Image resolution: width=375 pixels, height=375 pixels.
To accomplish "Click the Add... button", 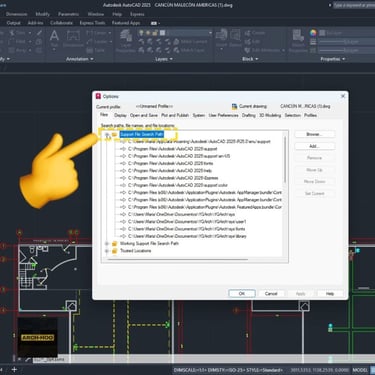I will 314,146.
